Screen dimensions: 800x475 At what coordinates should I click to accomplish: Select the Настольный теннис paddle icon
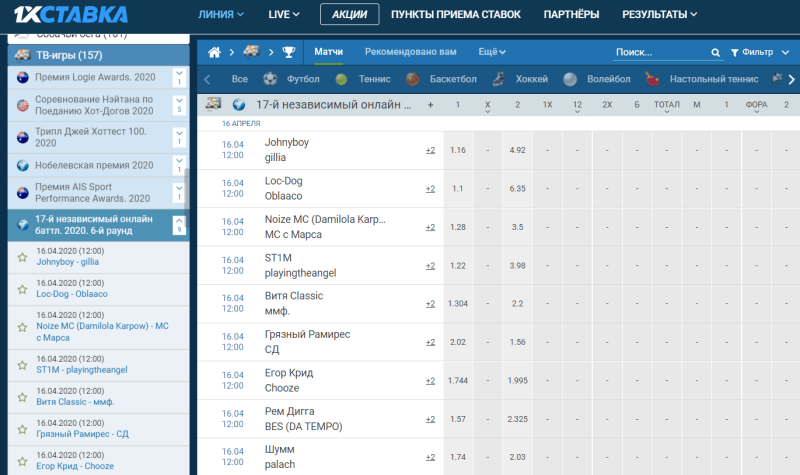[652, 79]
